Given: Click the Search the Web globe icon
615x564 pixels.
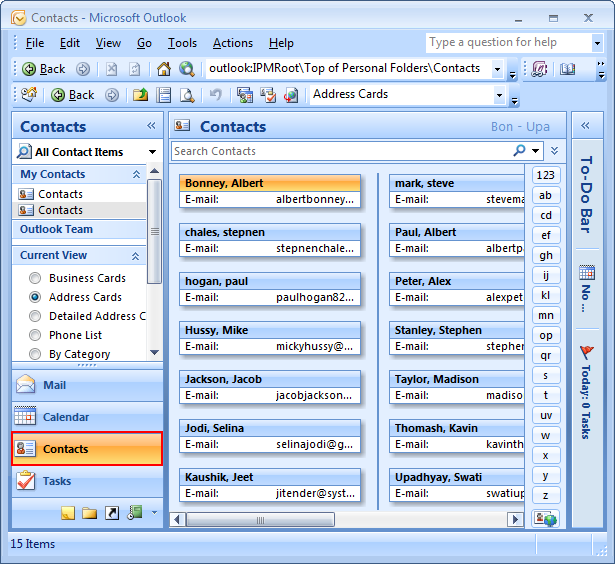Looking at the screenshot, I should pos(187,69).
